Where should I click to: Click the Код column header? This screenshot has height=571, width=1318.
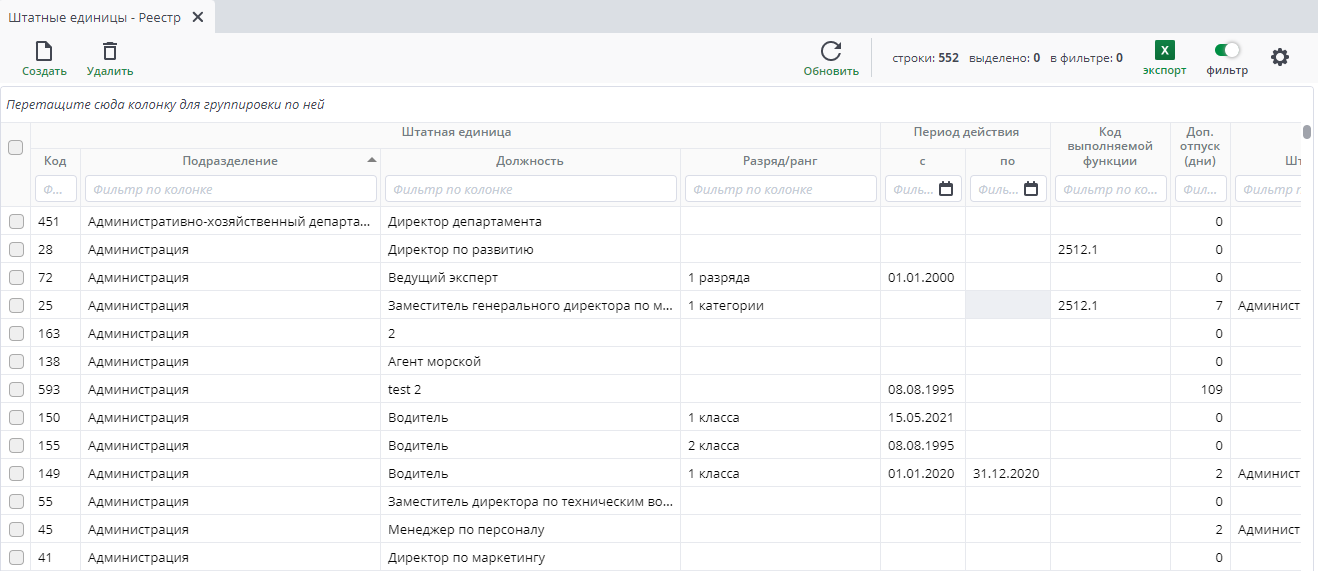tap(55, 161)
